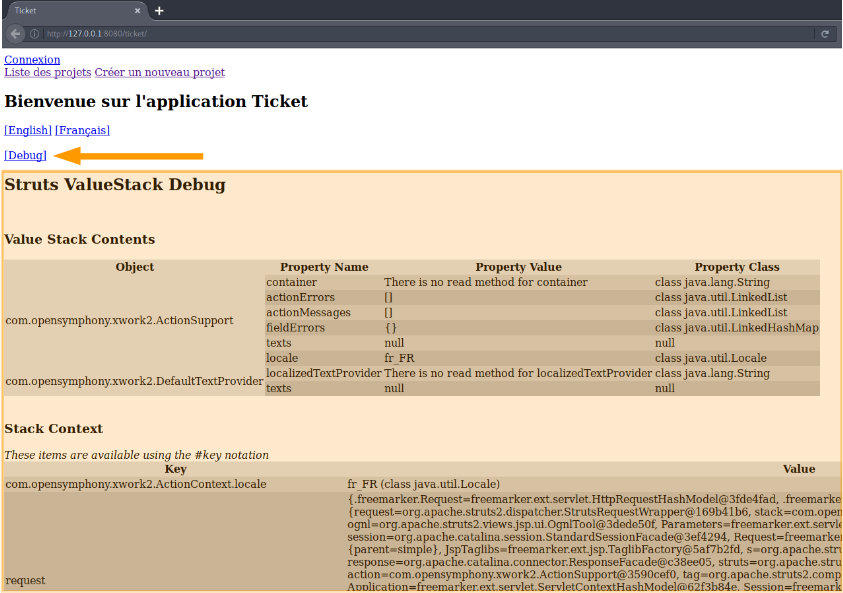843x593 pixels.
Task: Click the fieldErrors property name cell
Action: point(324,327)
